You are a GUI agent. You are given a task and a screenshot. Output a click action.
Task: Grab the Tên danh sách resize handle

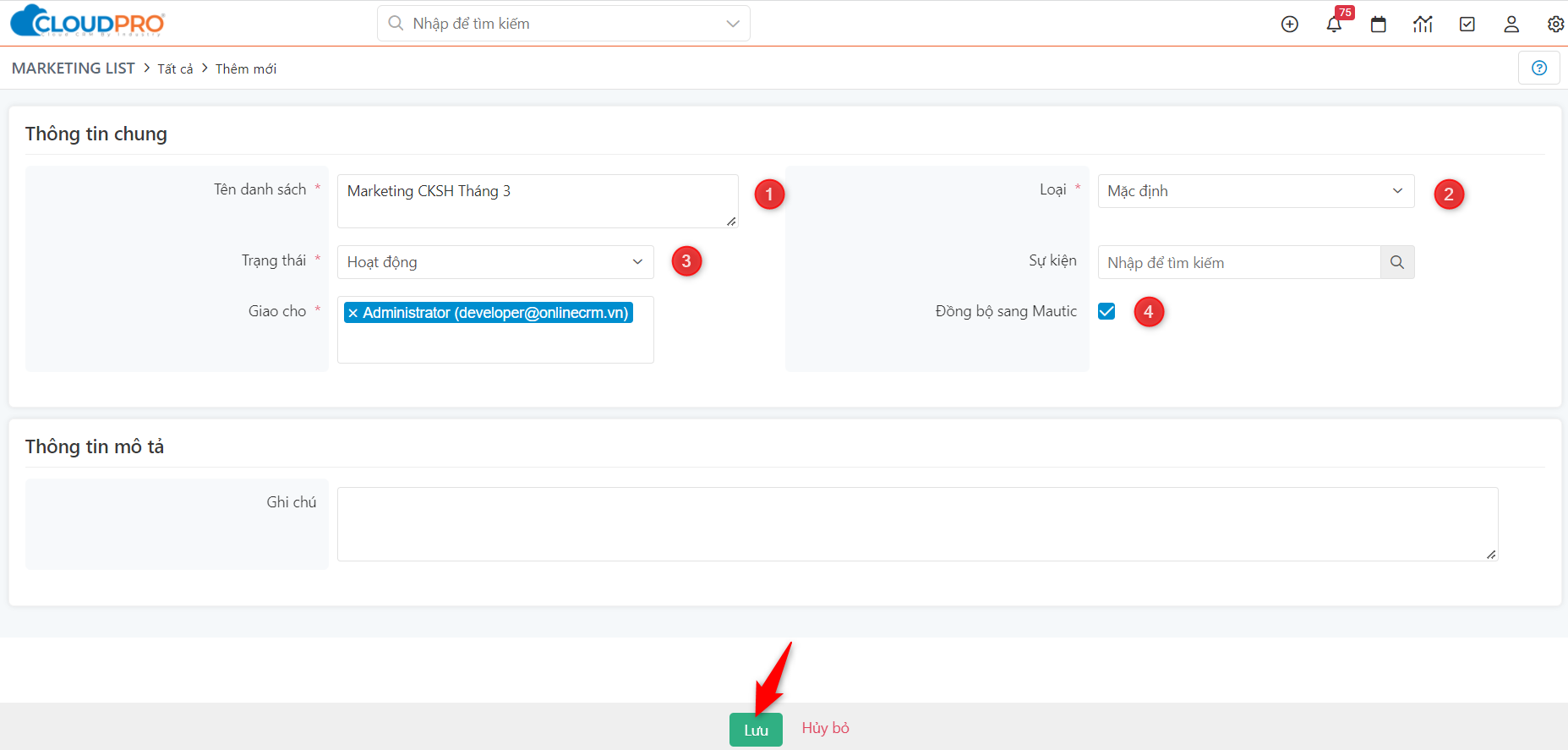click(731, 222)
